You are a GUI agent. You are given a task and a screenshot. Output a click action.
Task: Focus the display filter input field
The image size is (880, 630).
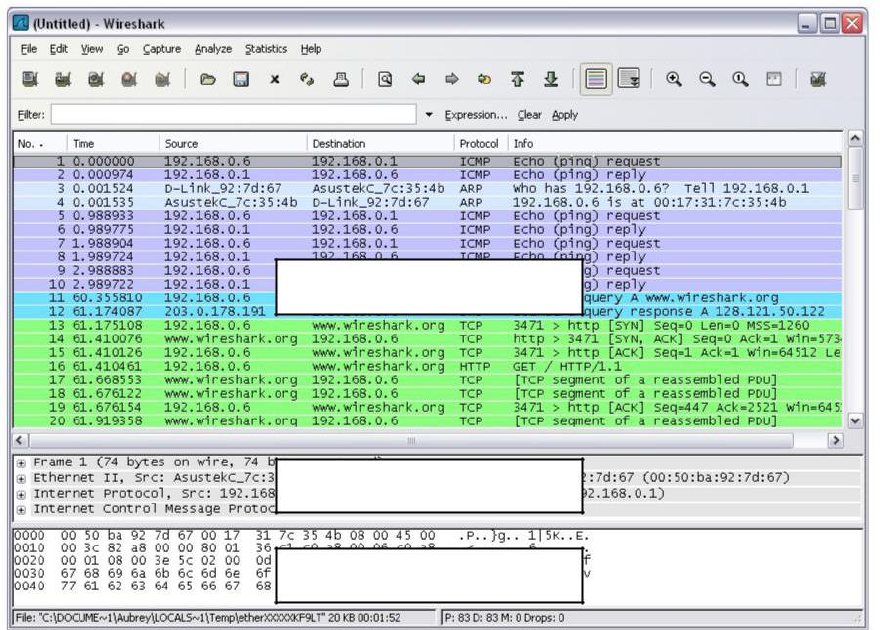tap(233, 114)
